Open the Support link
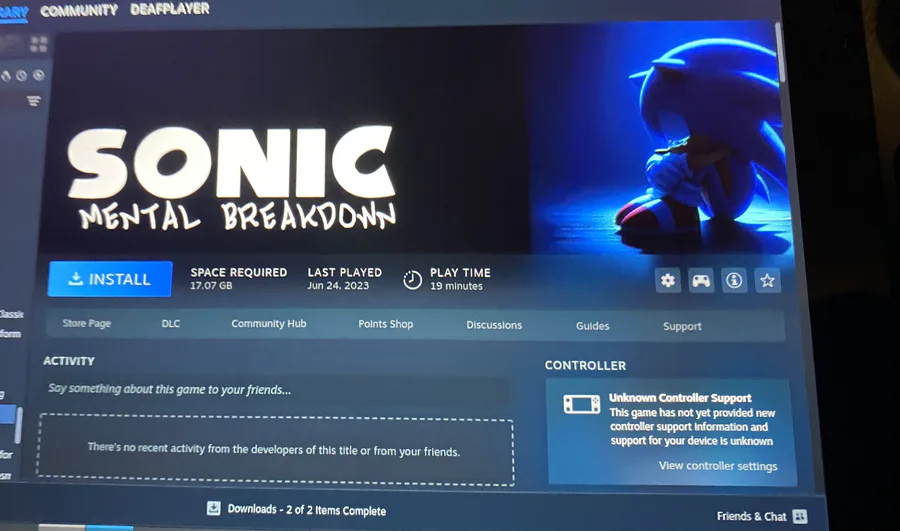The width and height of the screenshot is (900, 531). (x=682, y=327)
